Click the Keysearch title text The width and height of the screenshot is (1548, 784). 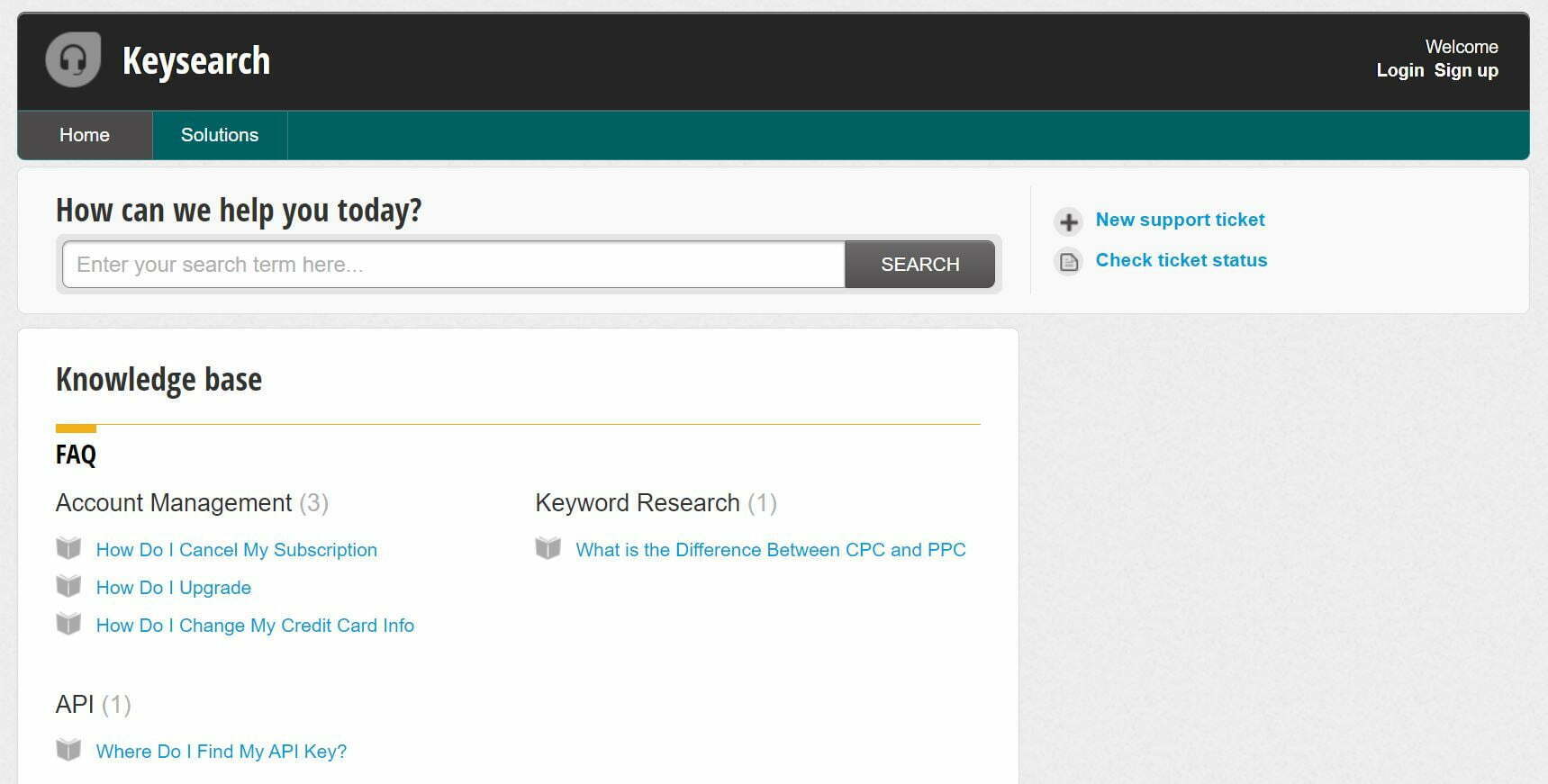pyautogui.click(x=196, y=61)
